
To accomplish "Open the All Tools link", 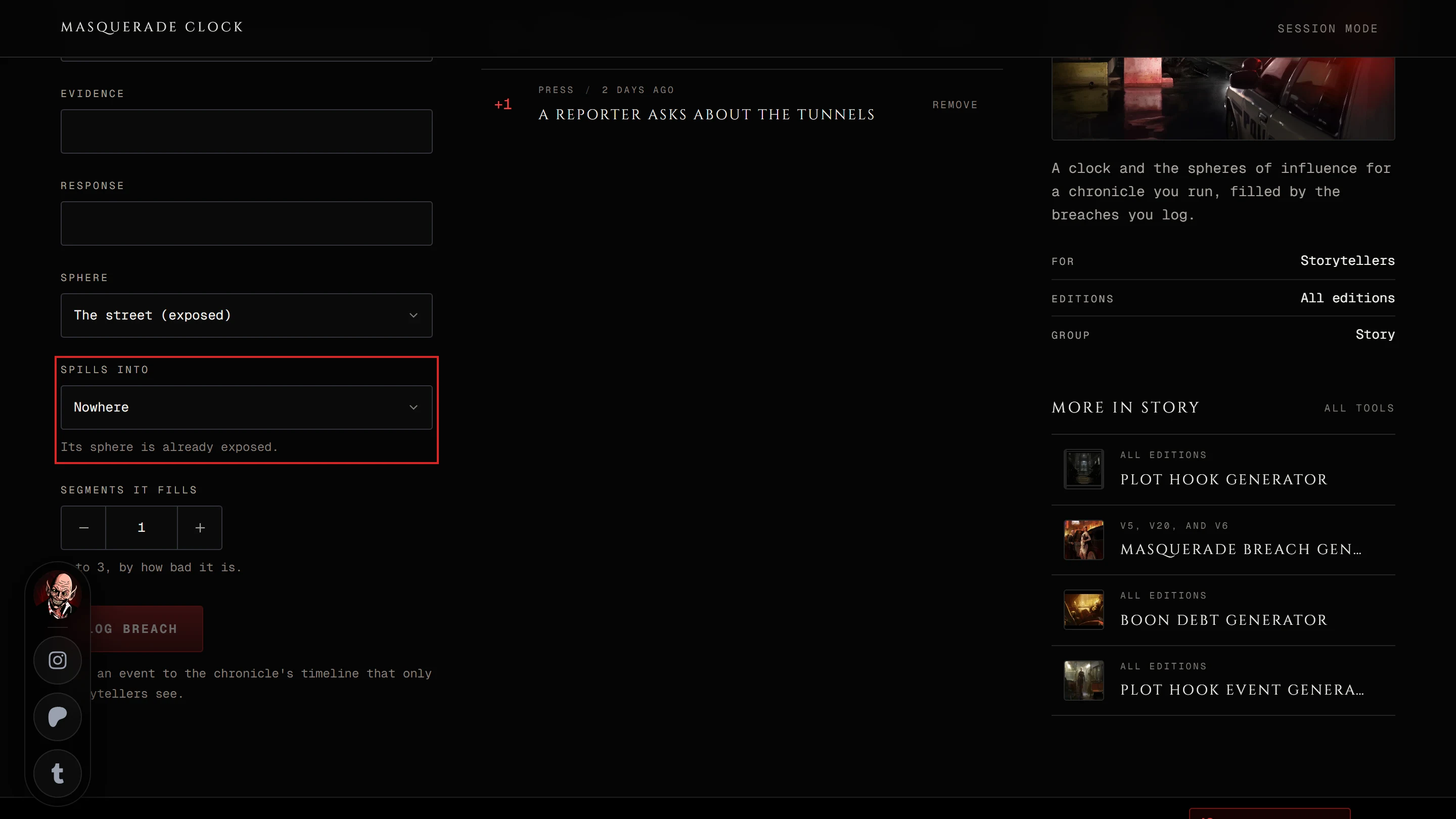I will 1359,408.
